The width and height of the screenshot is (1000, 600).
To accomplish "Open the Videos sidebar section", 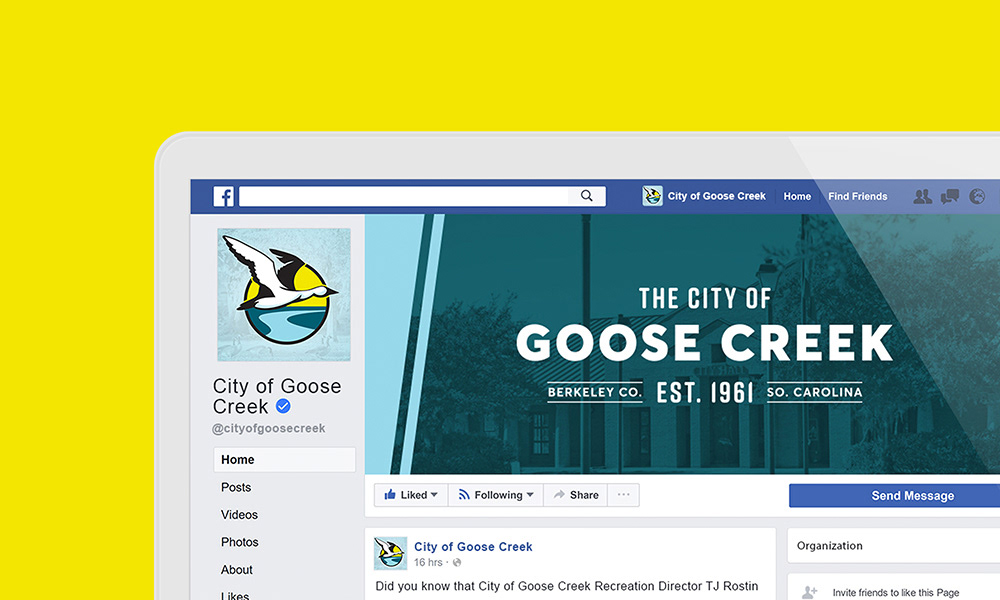I will (x=239, y=515).
